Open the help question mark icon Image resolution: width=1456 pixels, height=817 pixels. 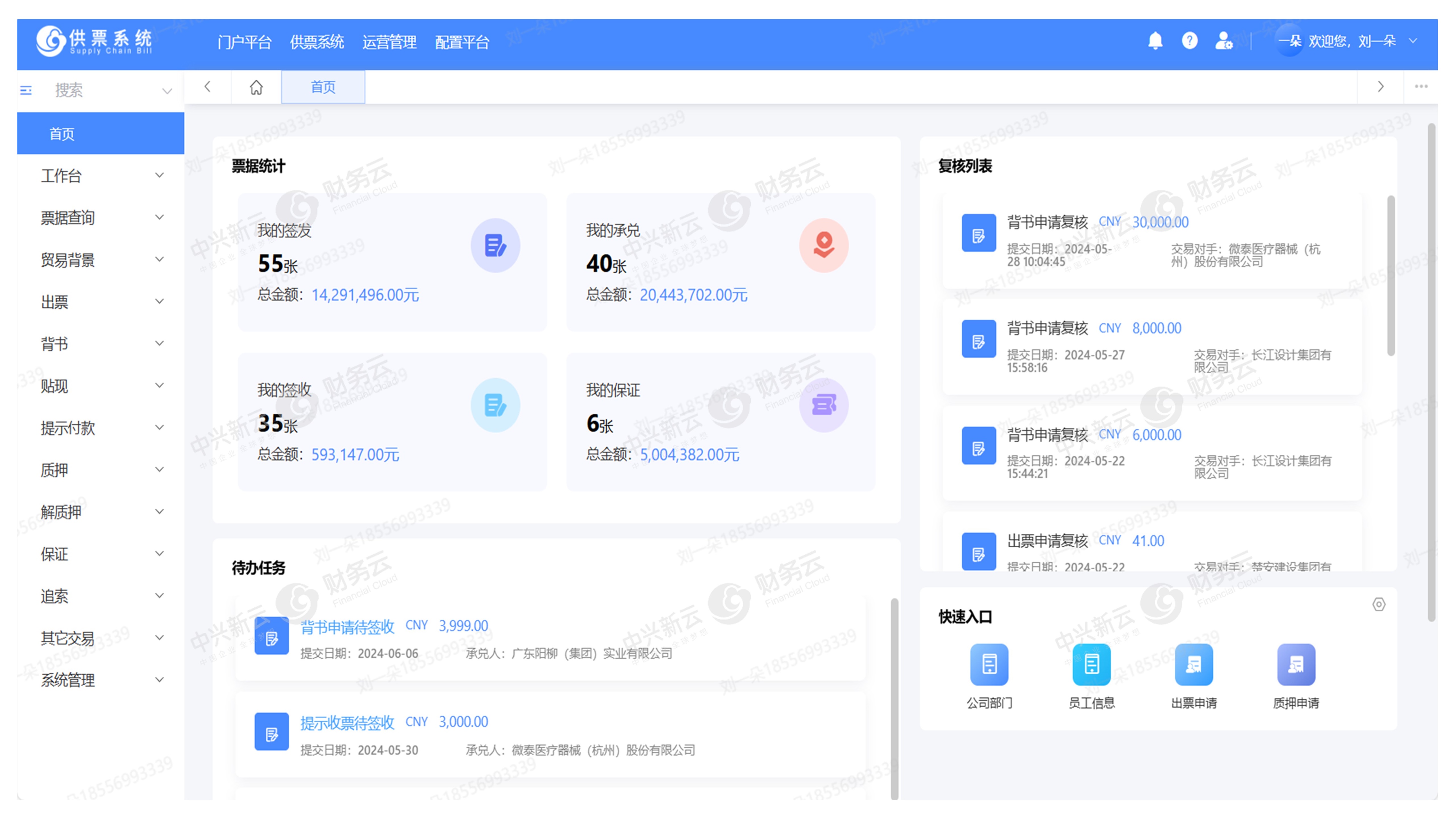[x=1189, y=41]
